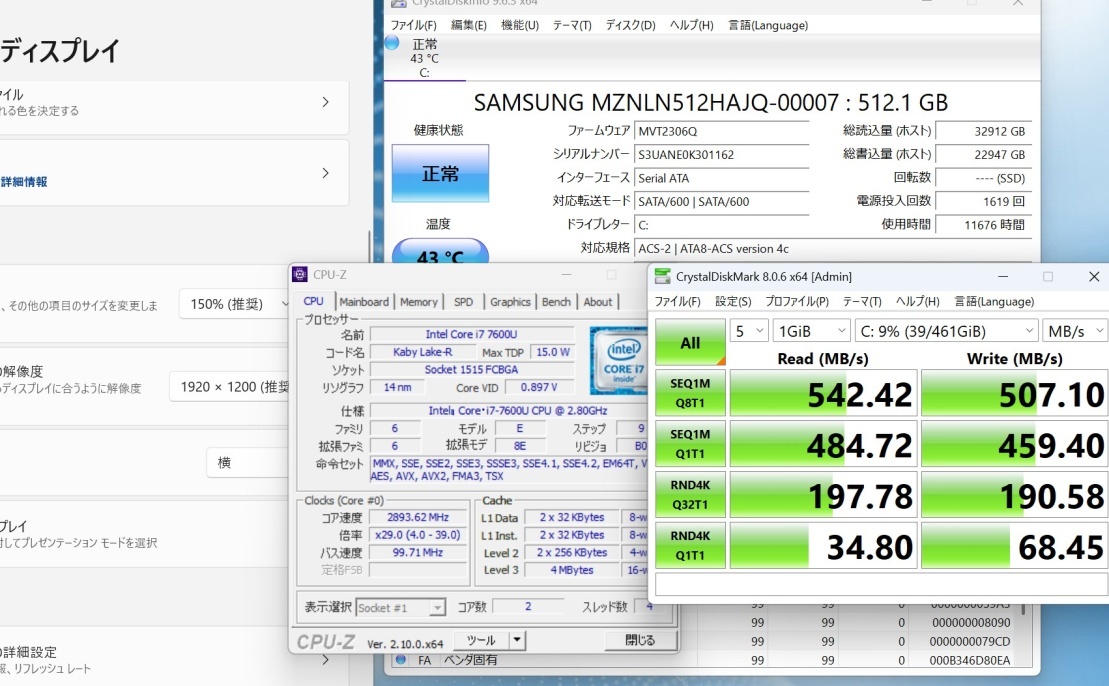Open CrystalDiskMark ヘルプ(H) menu

click(x=918, y=301)
